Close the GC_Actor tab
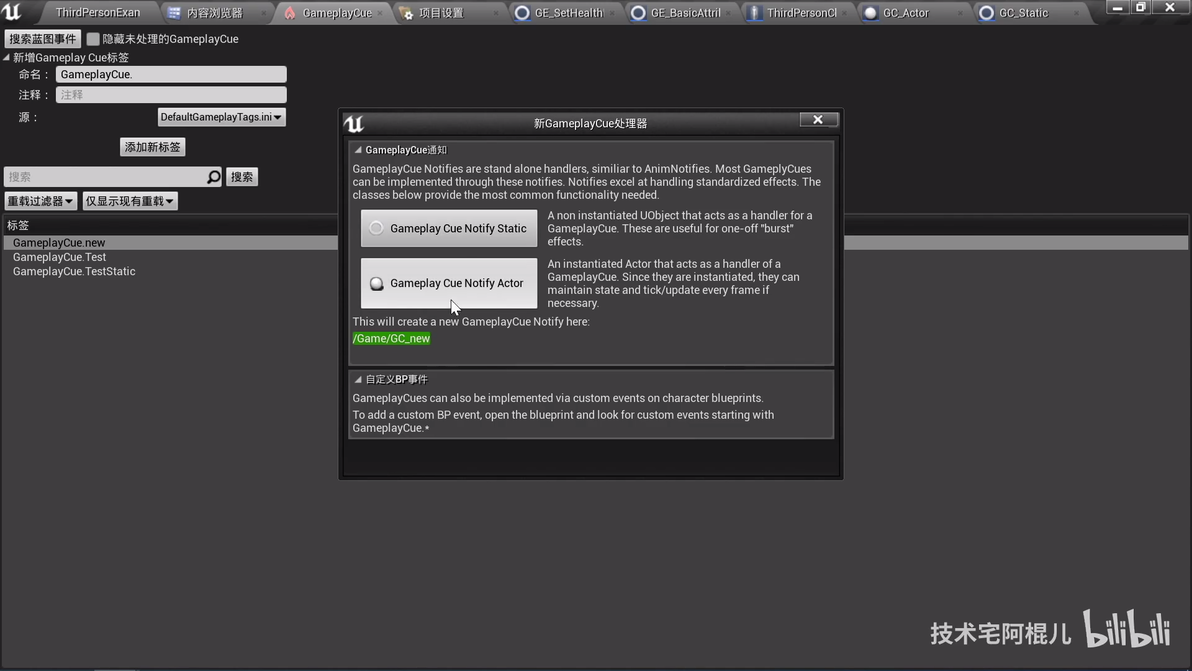This screenshot has height=671, width=1192. (x=959, y=13)
